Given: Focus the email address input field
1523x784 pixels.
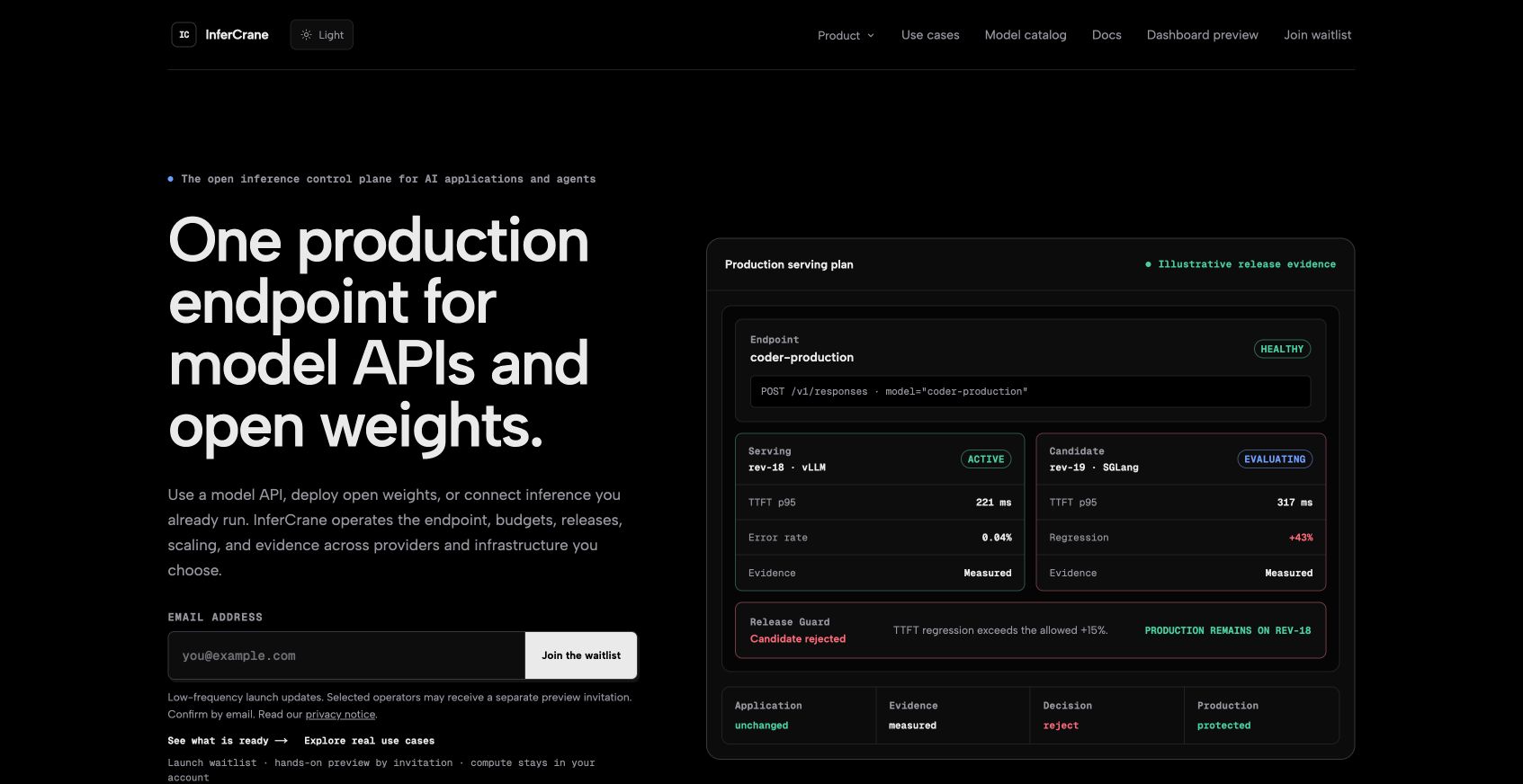Looking at the screenshot, I should tap(346, 655).
